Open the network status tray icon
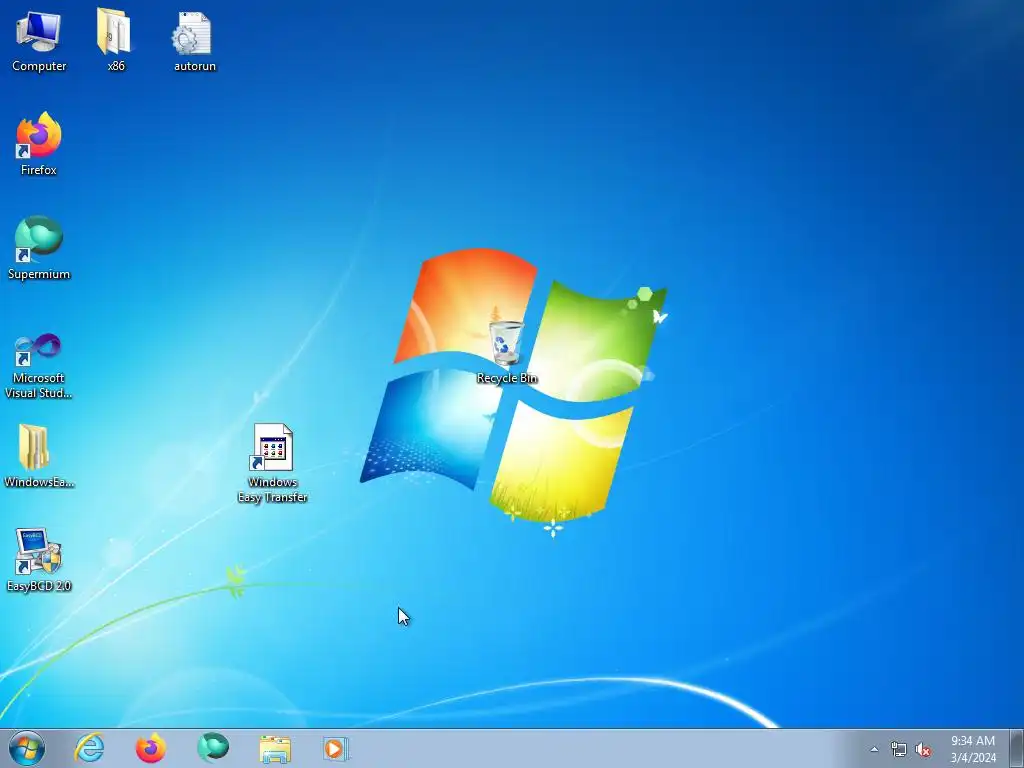 [899, 749]
